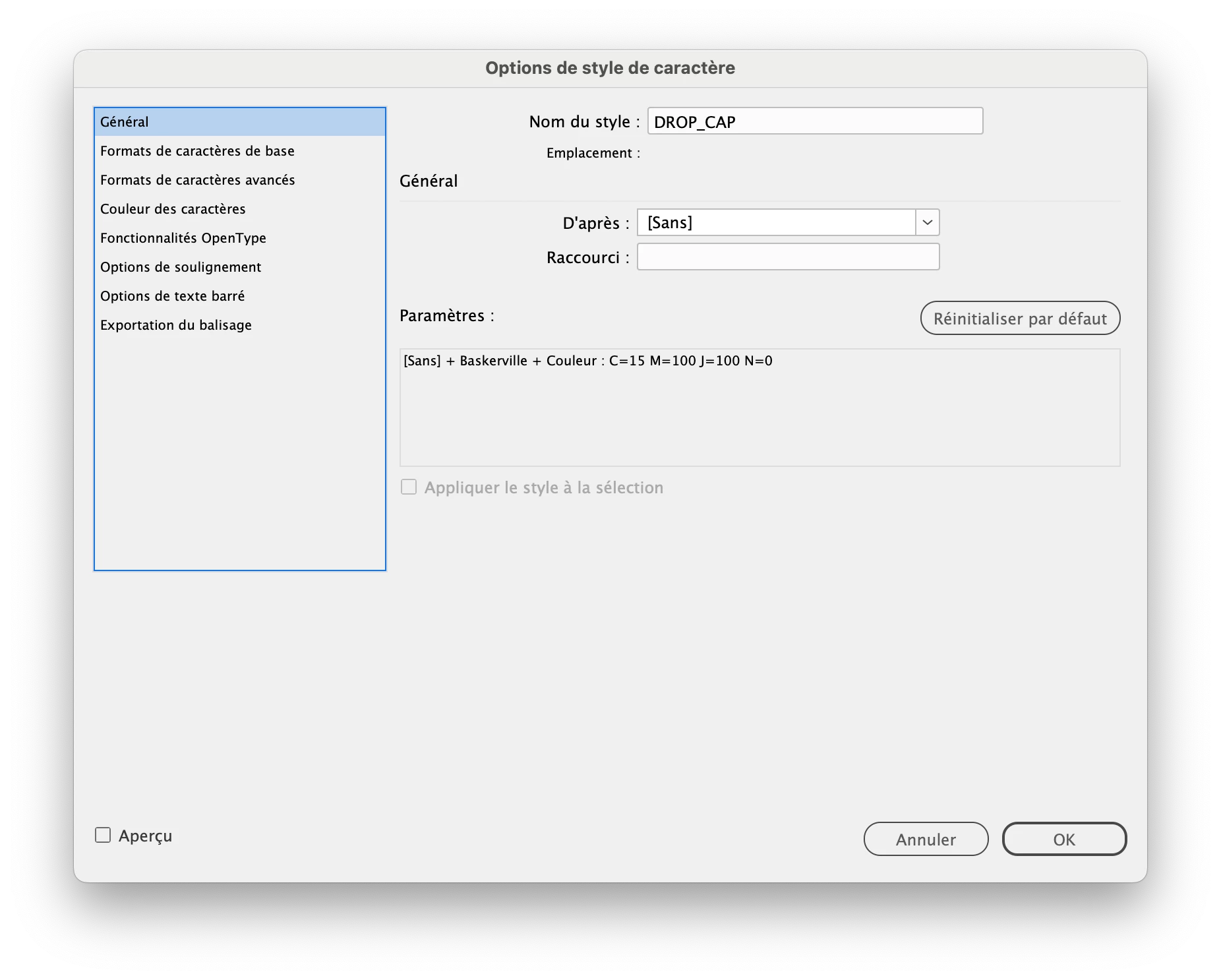Click the Raccourci shortcut field

[788, 257]
